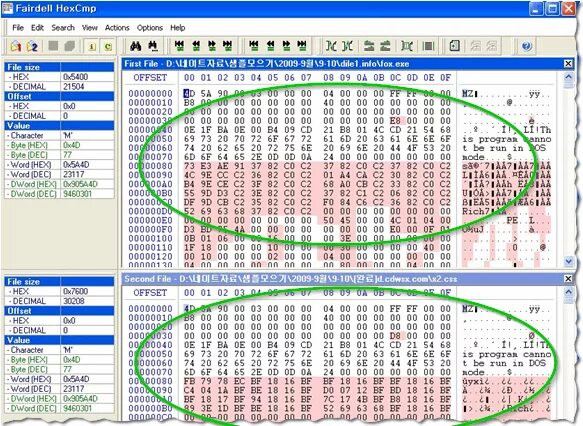Click OFFSET column header in Second File pane
This screenshot has height=426, width=583.
tap(150, 293)
